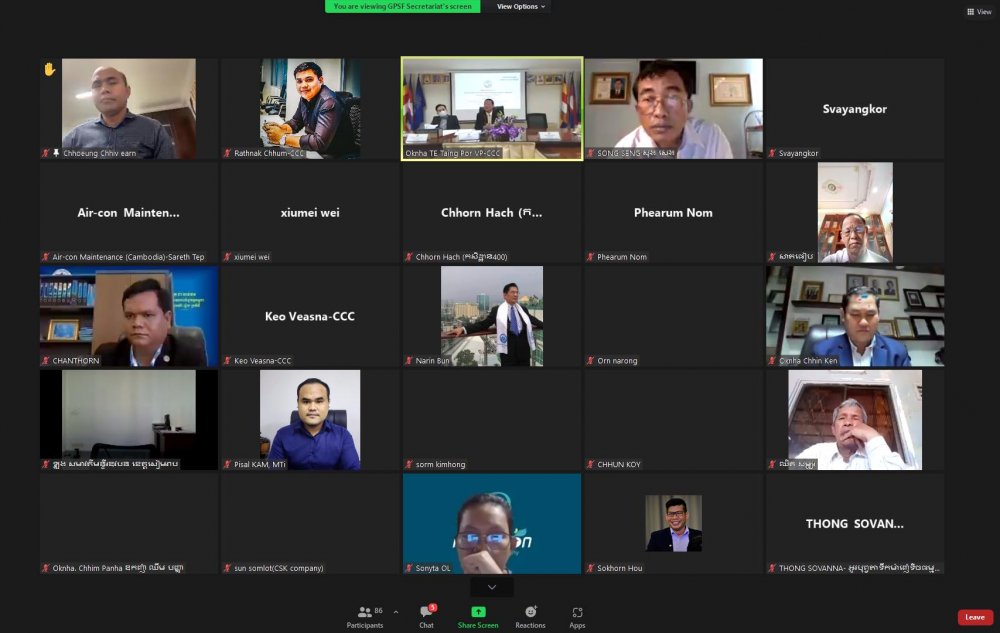Select the Sonyta OL video tile

[492, 523]
